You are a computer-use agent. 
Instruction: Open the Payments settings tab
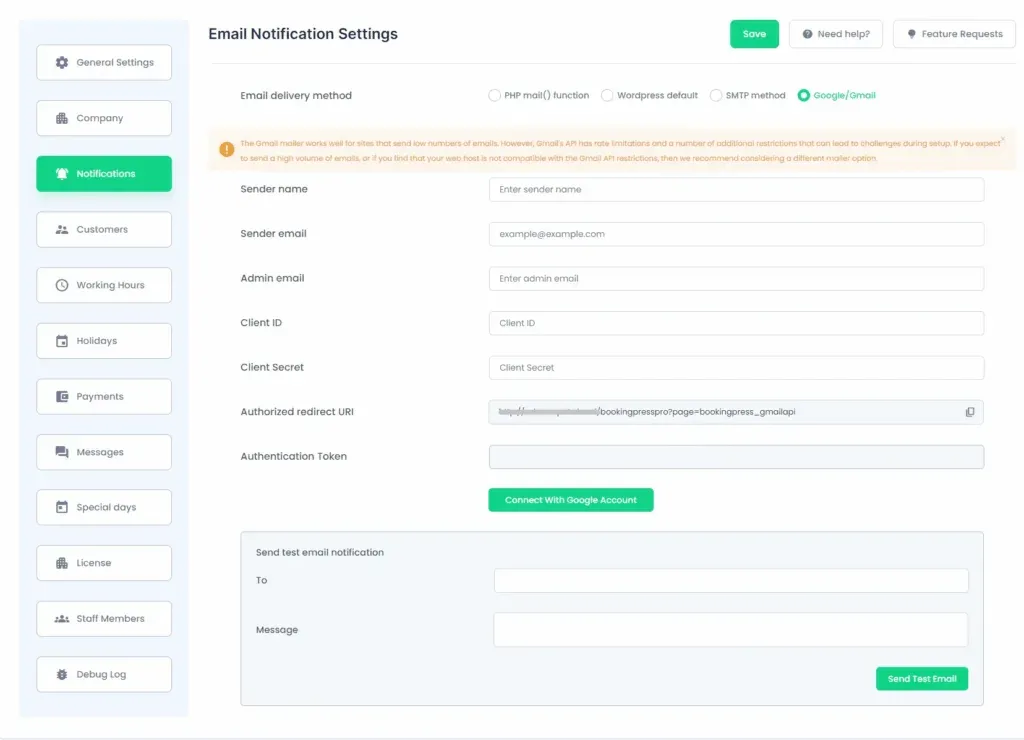pos(104,396)
